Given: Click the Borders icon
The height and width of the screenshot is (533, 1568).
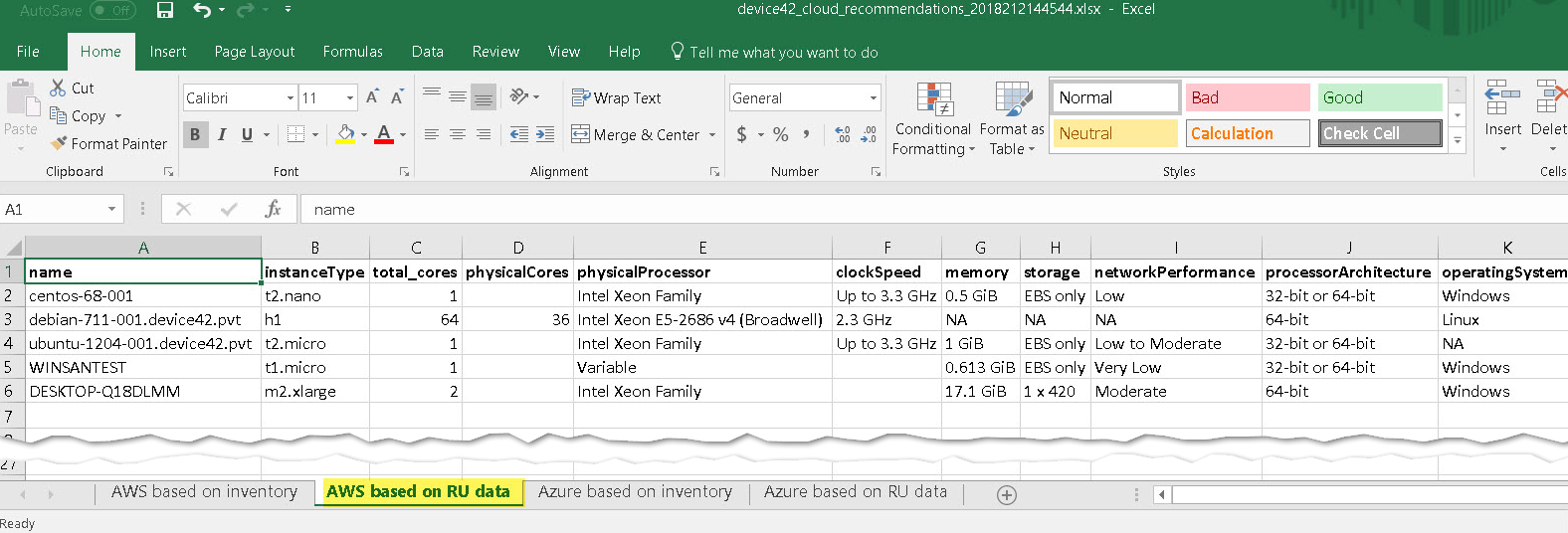Looking at the screenshot, I should 295,134.
